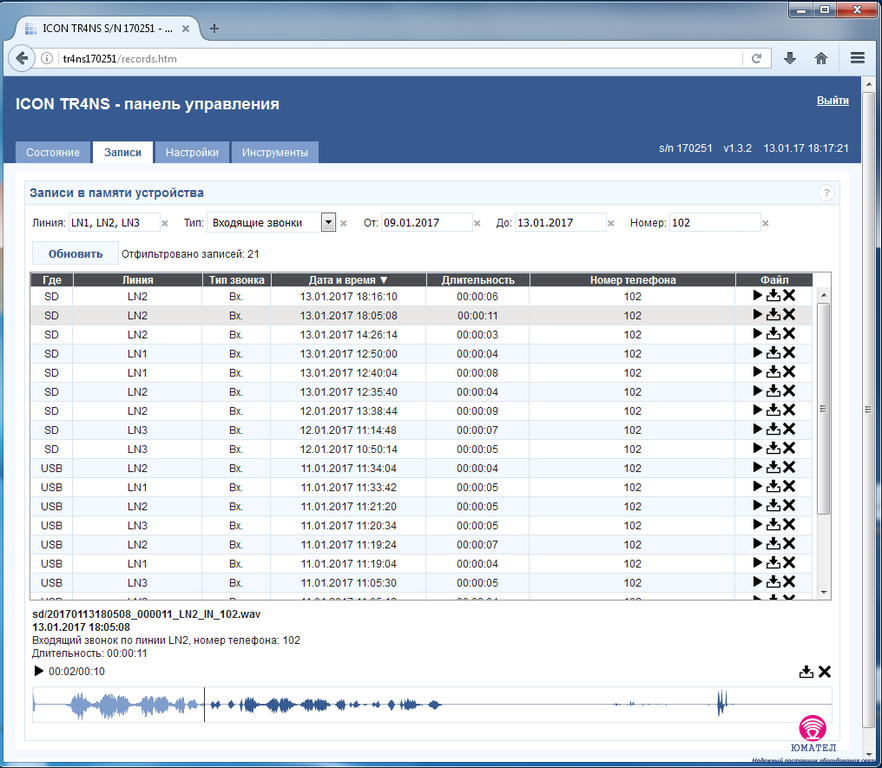Sort by the Где column header
The width and height of the screenshot is (882, 768).
click(x=52, y=280)
